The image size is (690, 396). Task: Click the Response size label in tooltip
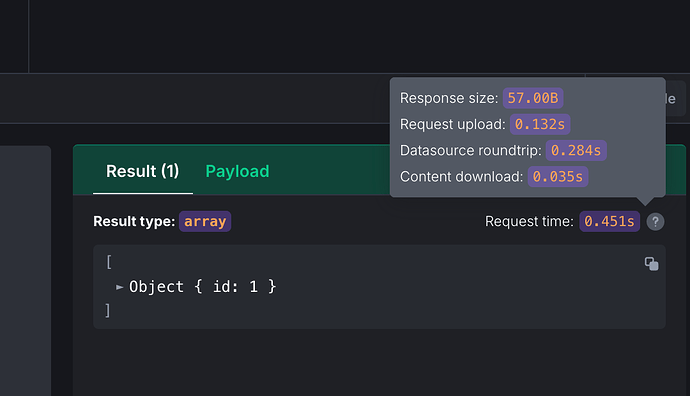[449, 98]
